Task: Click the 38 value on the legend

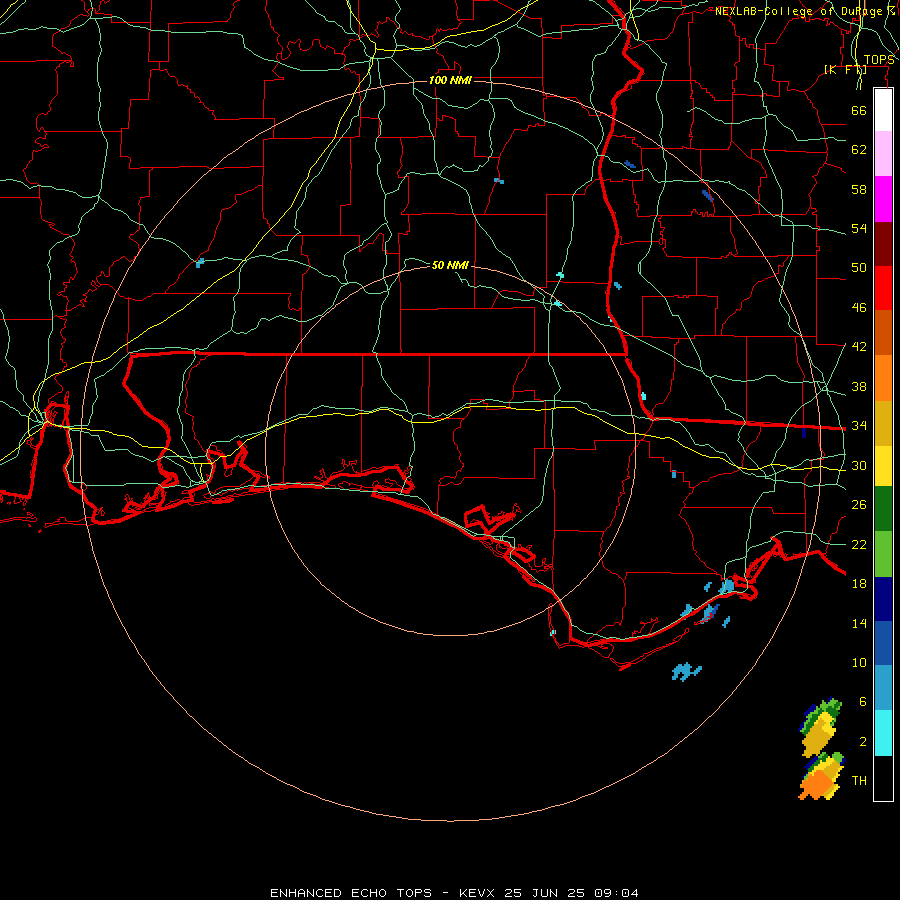Action: click(x=859, y=386)
